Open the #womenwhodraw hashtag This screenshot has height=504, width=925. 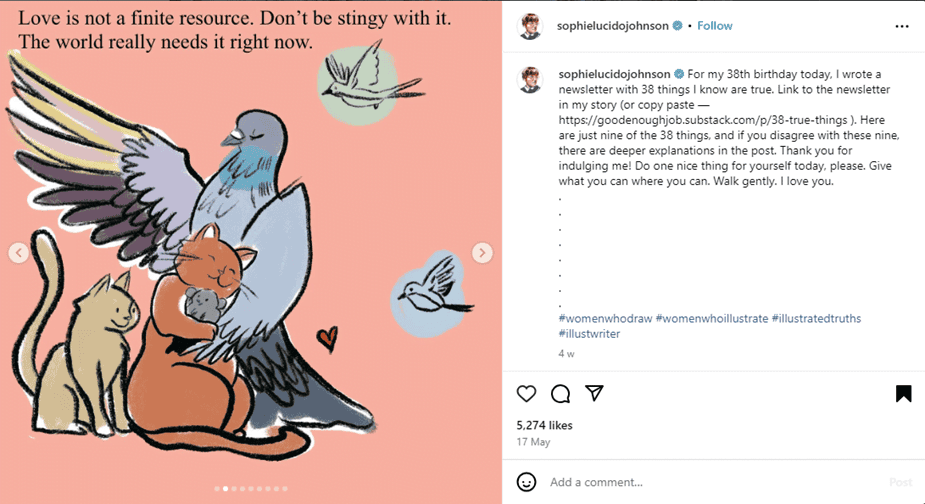[604, 319]
